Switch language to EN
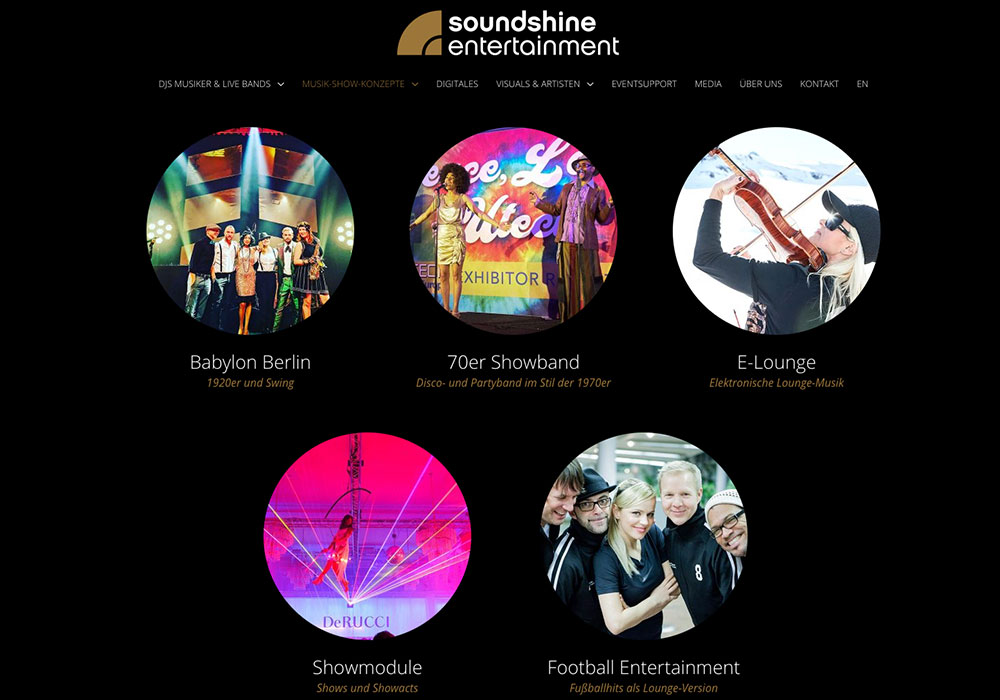This screenshot has width=1000, height=700. click(x=862, y=84)
